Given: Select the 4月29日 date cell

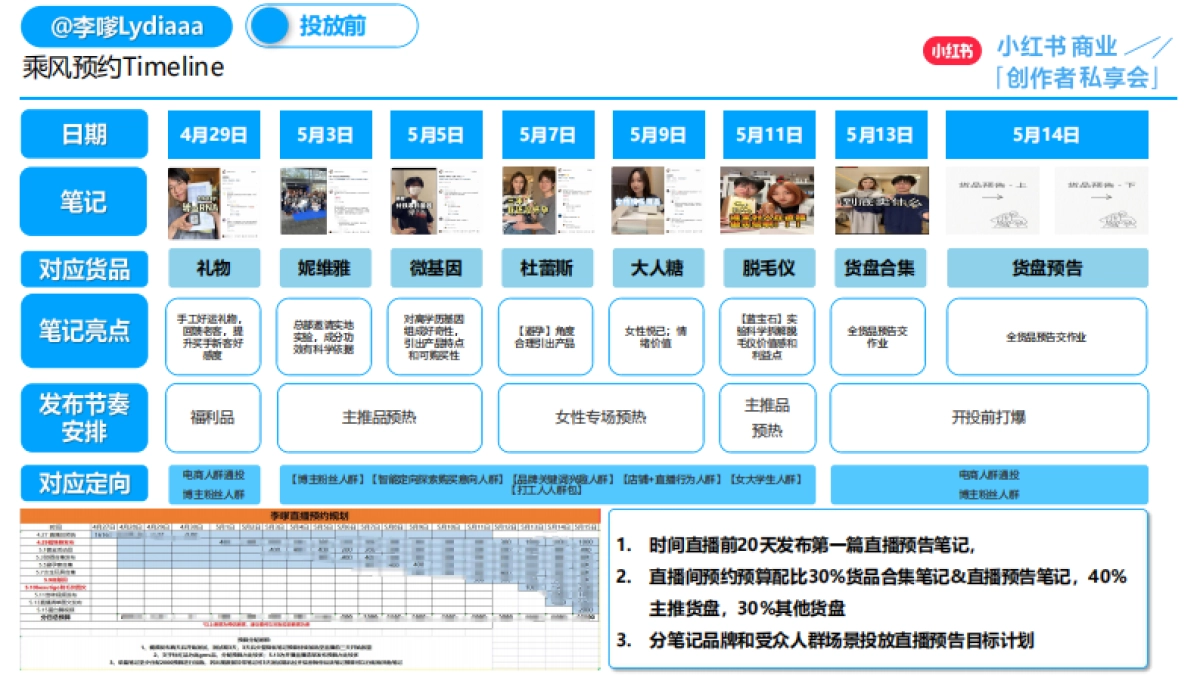Looking at the screenshot, I should [215, 133].
